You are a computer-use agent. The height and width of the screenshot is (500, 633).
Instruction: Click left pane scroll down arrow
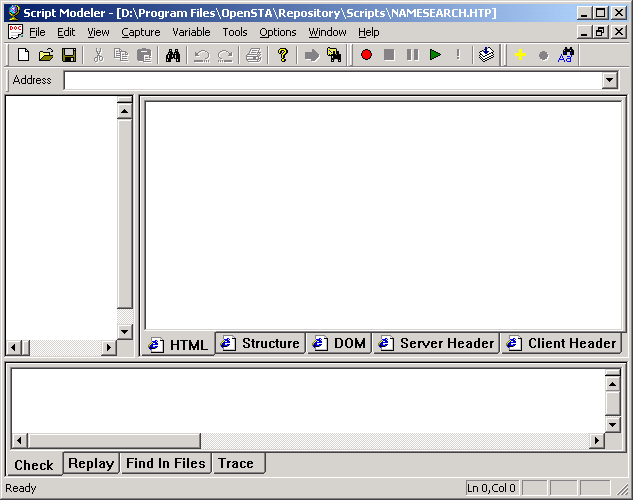click(124, 332)
